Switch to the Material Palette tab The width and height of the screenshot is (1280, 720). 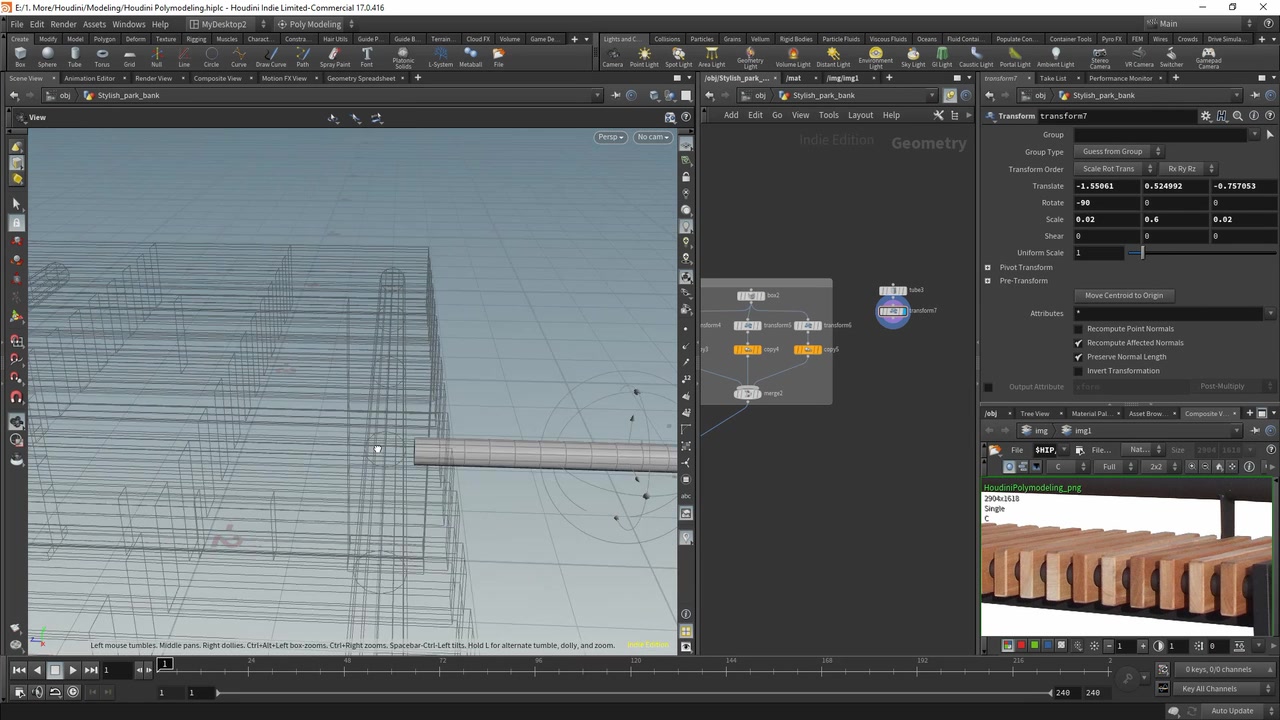pos(1089,413)
